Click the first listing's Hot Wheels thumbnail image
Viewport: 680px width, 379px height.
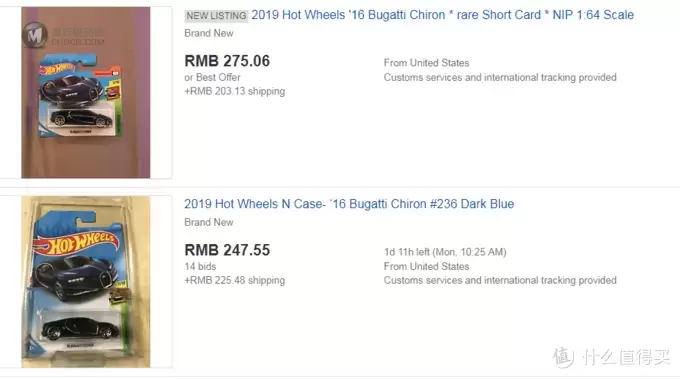click(x=86, y=92)
